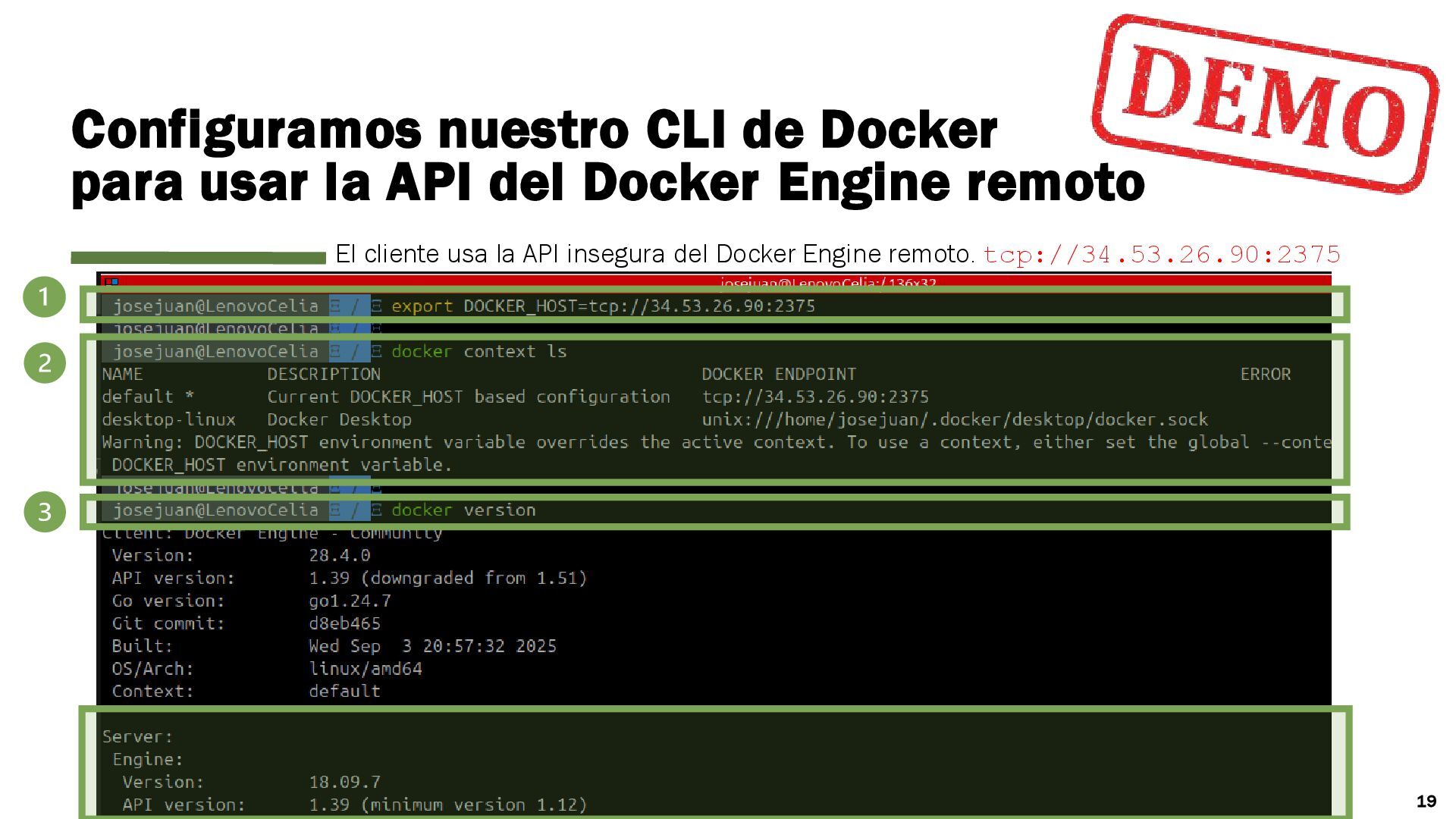This screenshot has height=819, width=1456.
Task: Click the DOCKER ENDPOINT column header
Action: click(778, 375)
